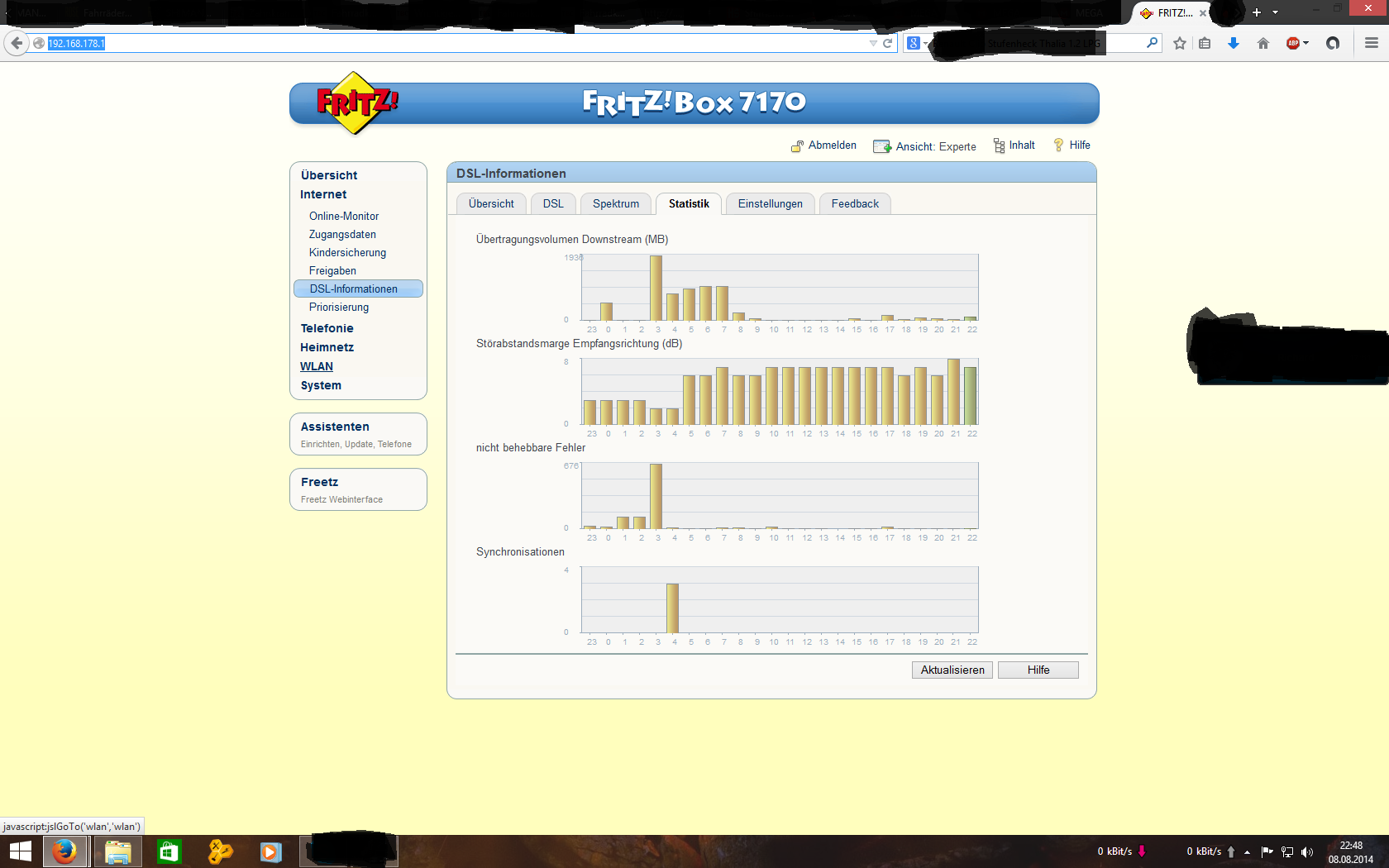1389x868 pixels.
Task: Open the Hilfe link in header
Action: click(1080, 145)
